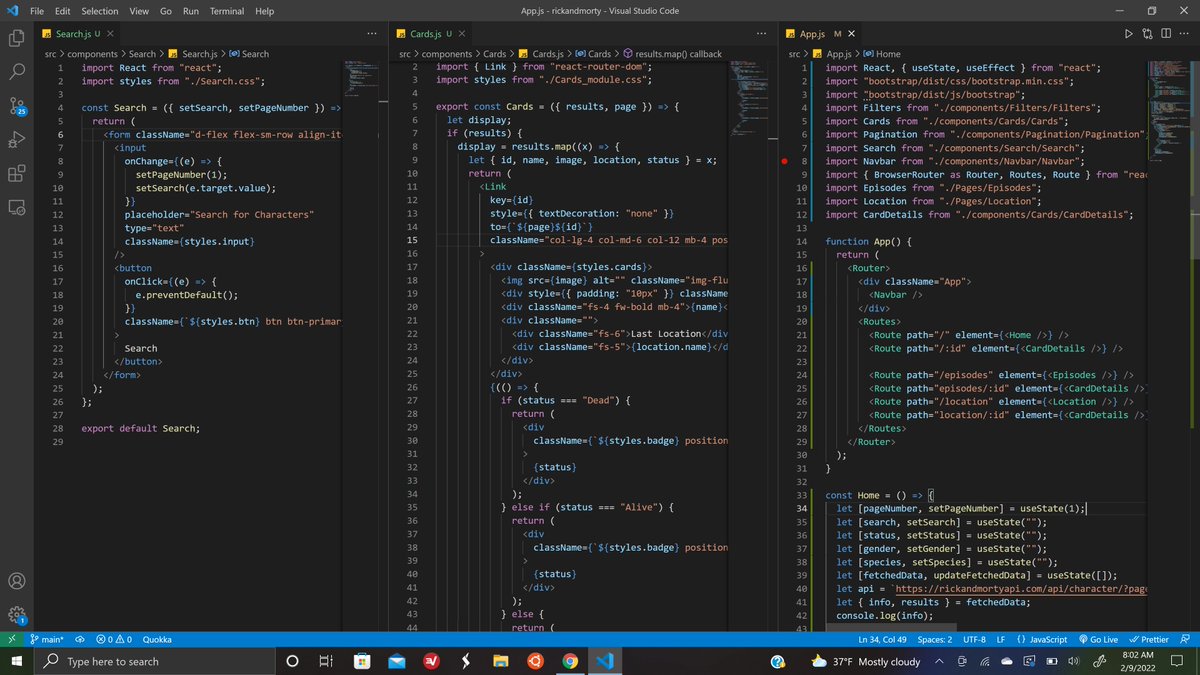Click the Split Editor Right icon
1200x675 pixels.
(x=1164, y=34)
